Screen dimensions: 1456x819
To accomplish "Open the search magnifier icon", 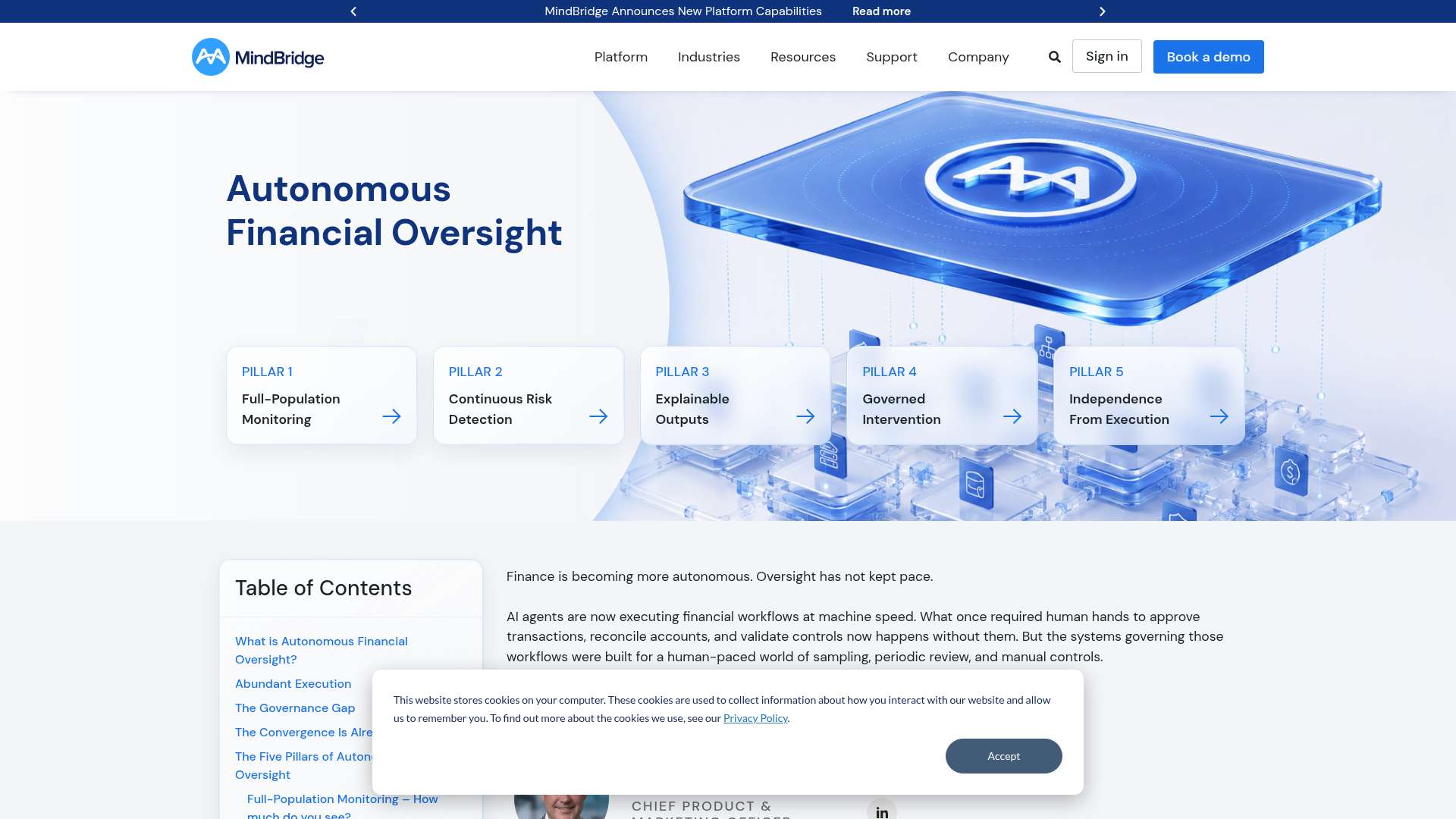I will pos(1055,57).
